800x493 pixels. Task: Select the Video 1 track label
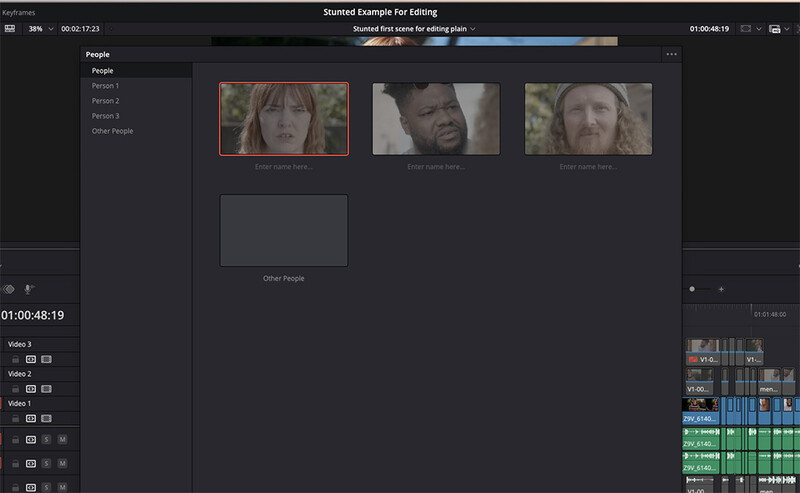coord(19,404)
